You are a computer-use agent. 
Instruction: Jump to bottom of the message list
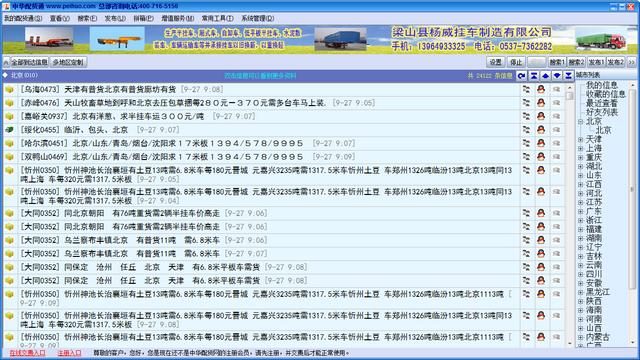click(568, 76)
